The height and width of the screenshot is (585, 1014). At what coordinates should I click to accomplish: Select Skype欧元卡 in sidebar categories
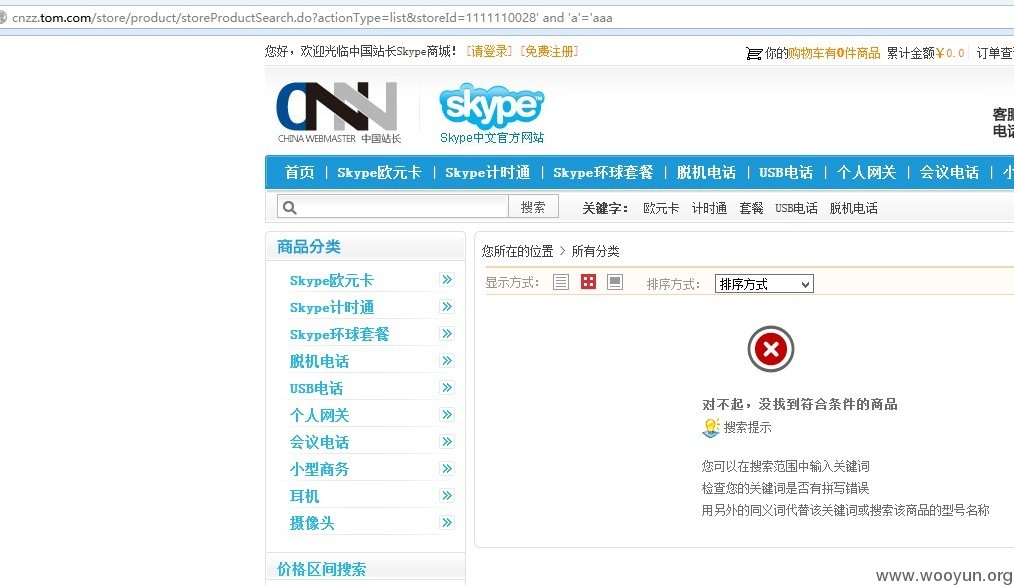(331, 281)
